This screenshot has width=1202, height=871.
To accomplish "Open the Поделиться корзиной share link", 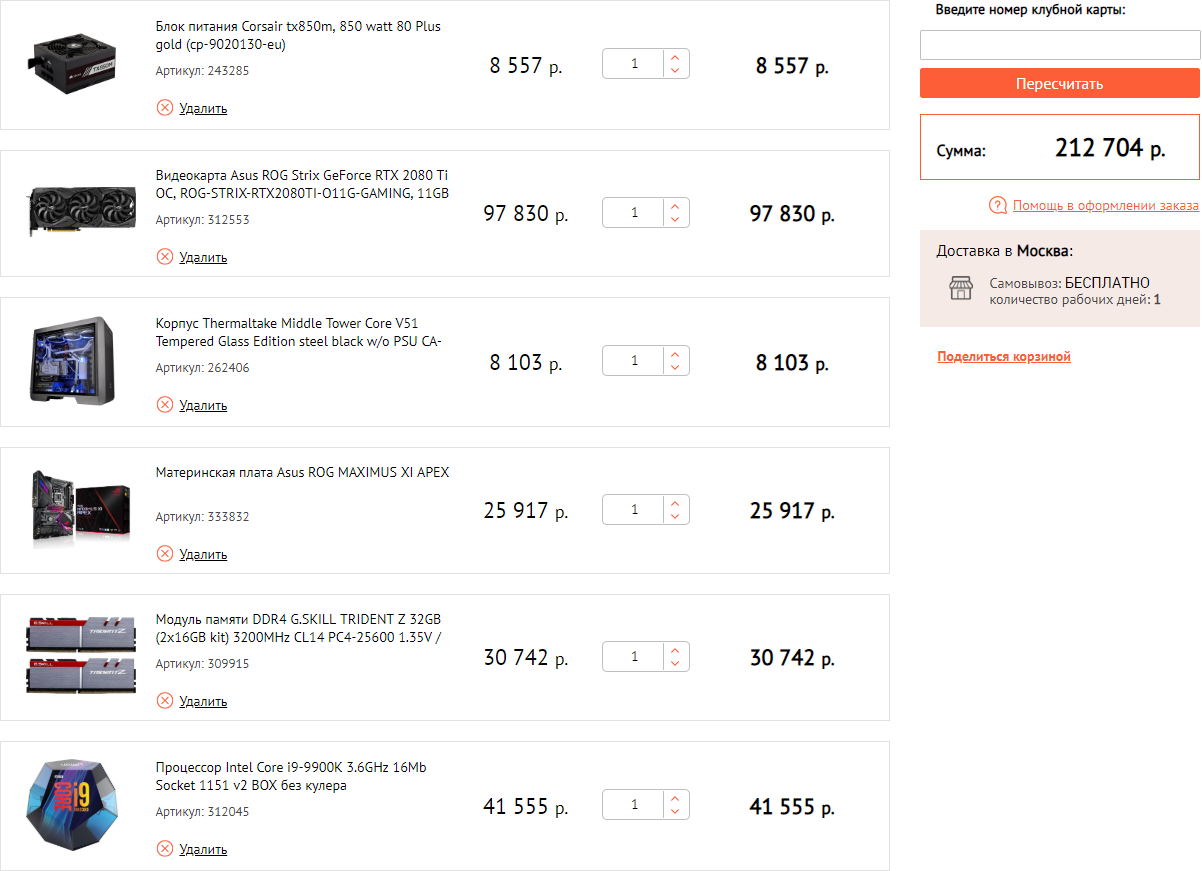I will [1004, 357].
